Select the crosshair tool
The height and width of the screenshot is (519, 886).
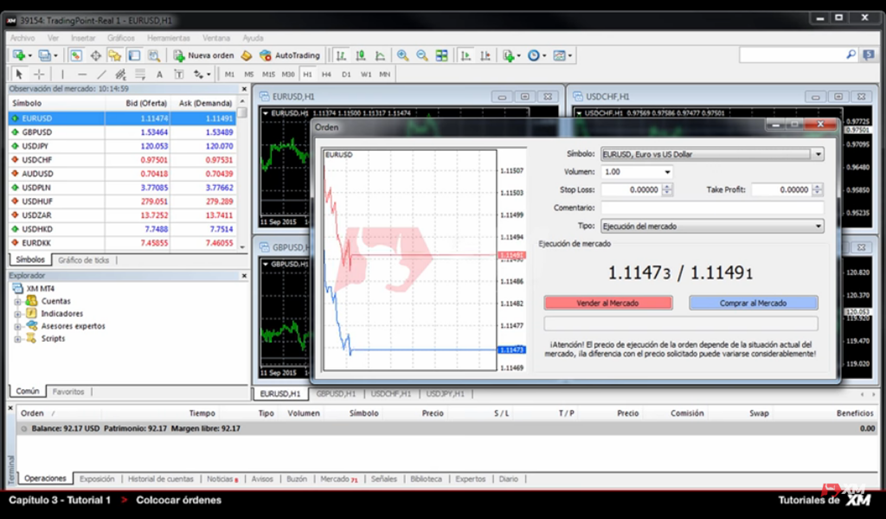(39, 74)
